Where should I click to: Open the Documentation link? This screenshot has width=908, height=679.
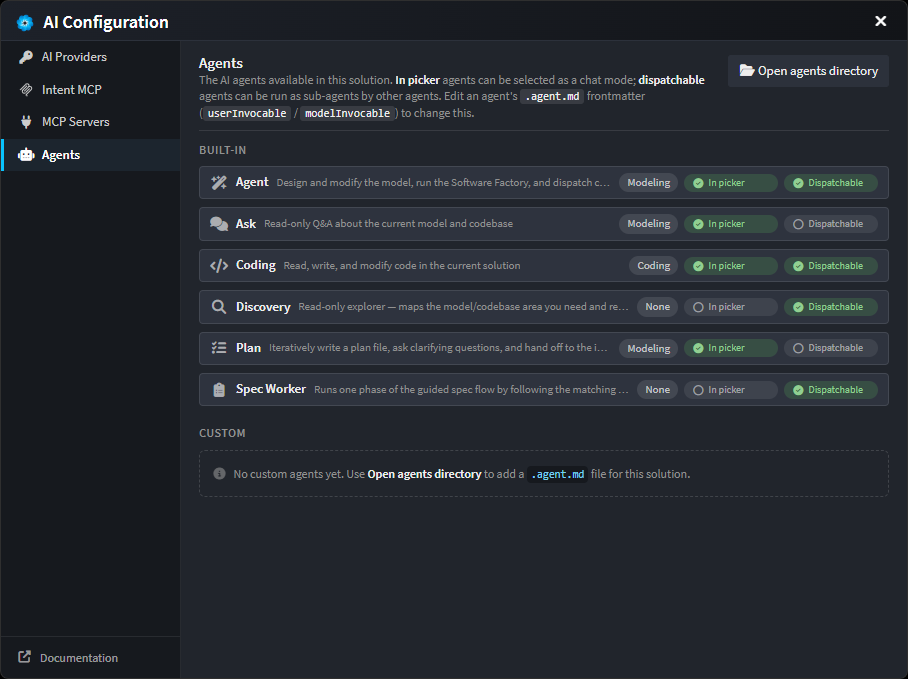(x=79, y=658)
